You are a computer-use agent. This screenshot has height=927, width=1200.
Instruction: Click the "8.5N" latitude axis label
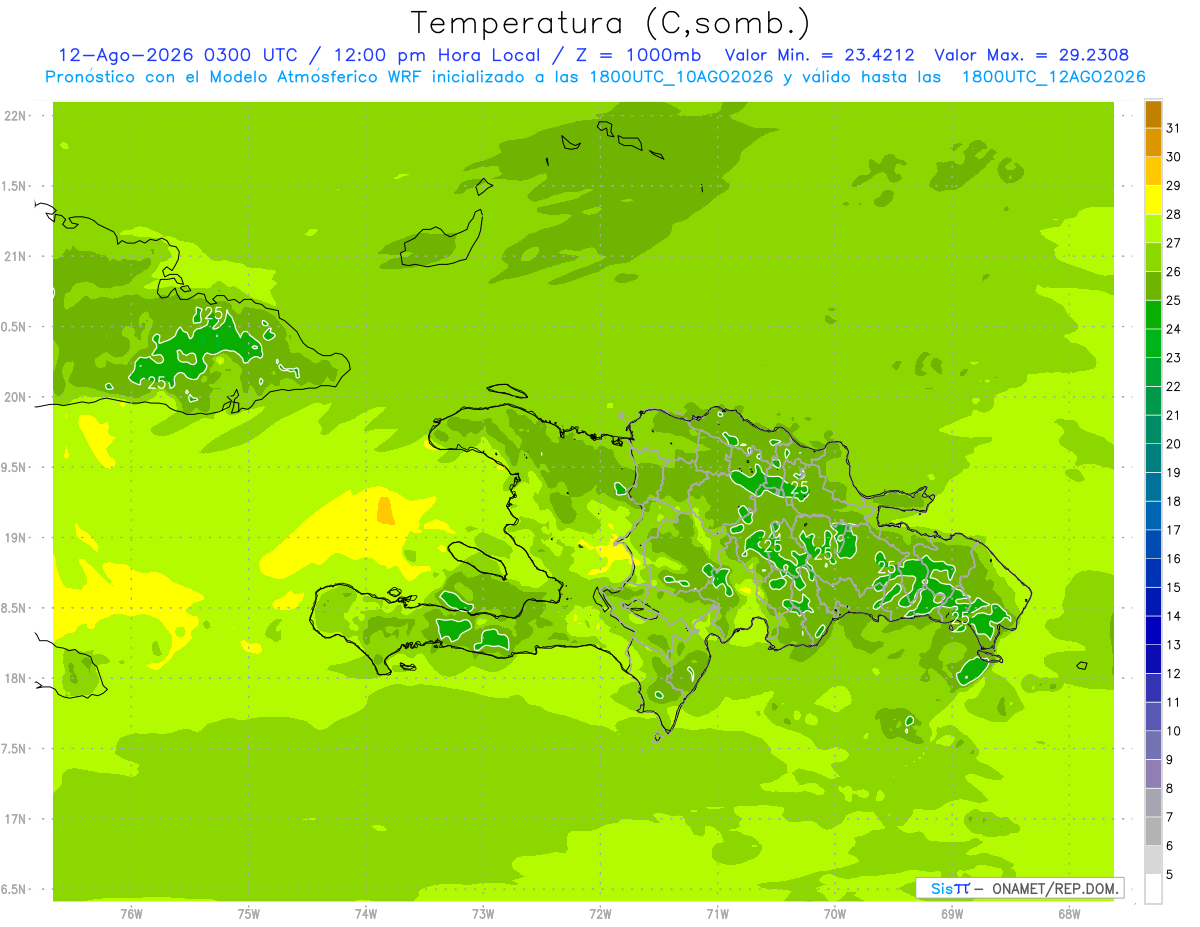click(x=15, y=608)
